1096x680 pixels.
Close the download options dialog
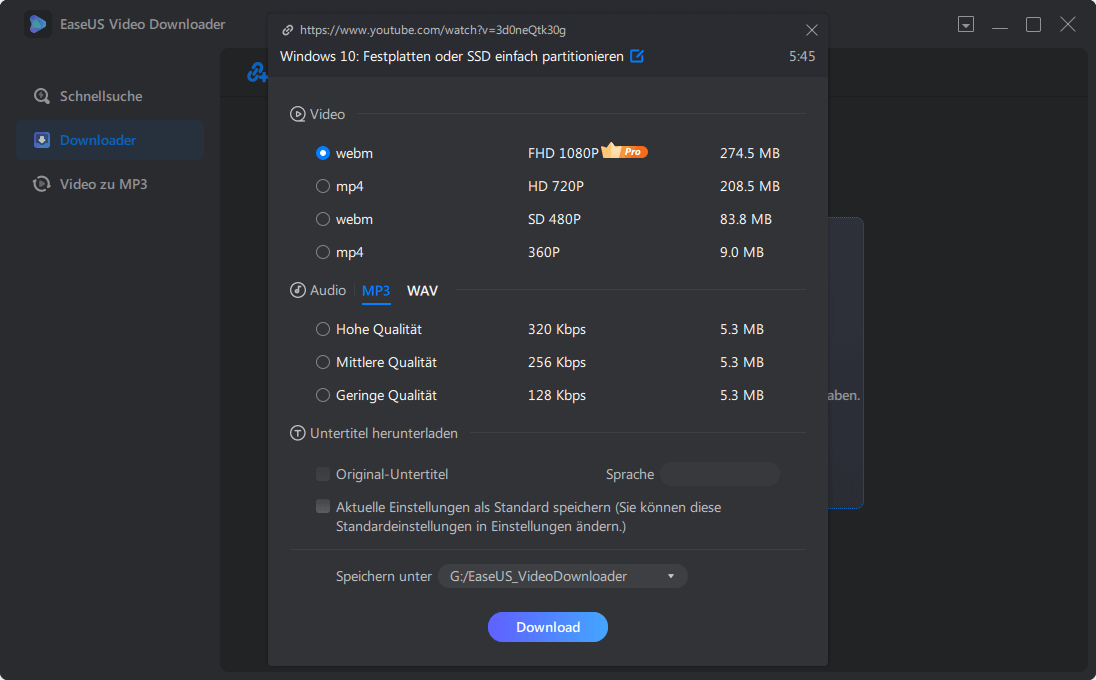tap(812, 30)
